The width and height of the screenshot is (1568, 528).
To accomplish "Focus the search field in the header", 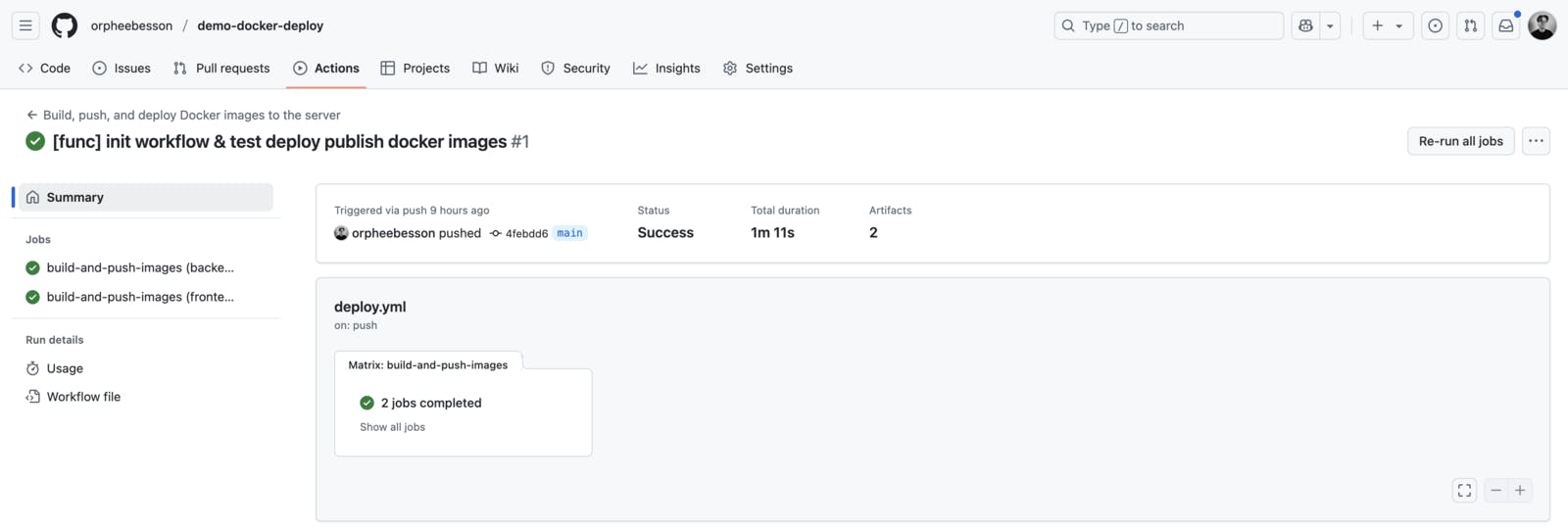I will [x=1168, y=25].
